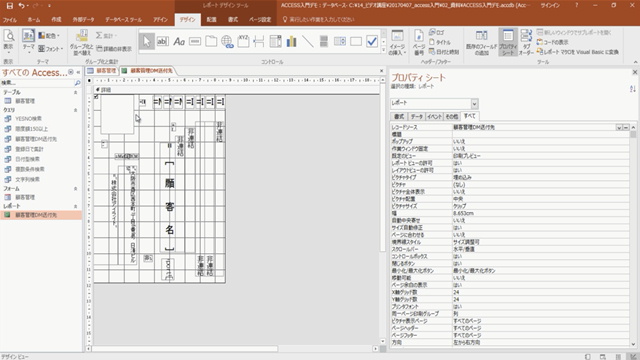Open the テーマ (Themes) gallery button
Screen dimensions: 640x360
click(x=28, y=42)
